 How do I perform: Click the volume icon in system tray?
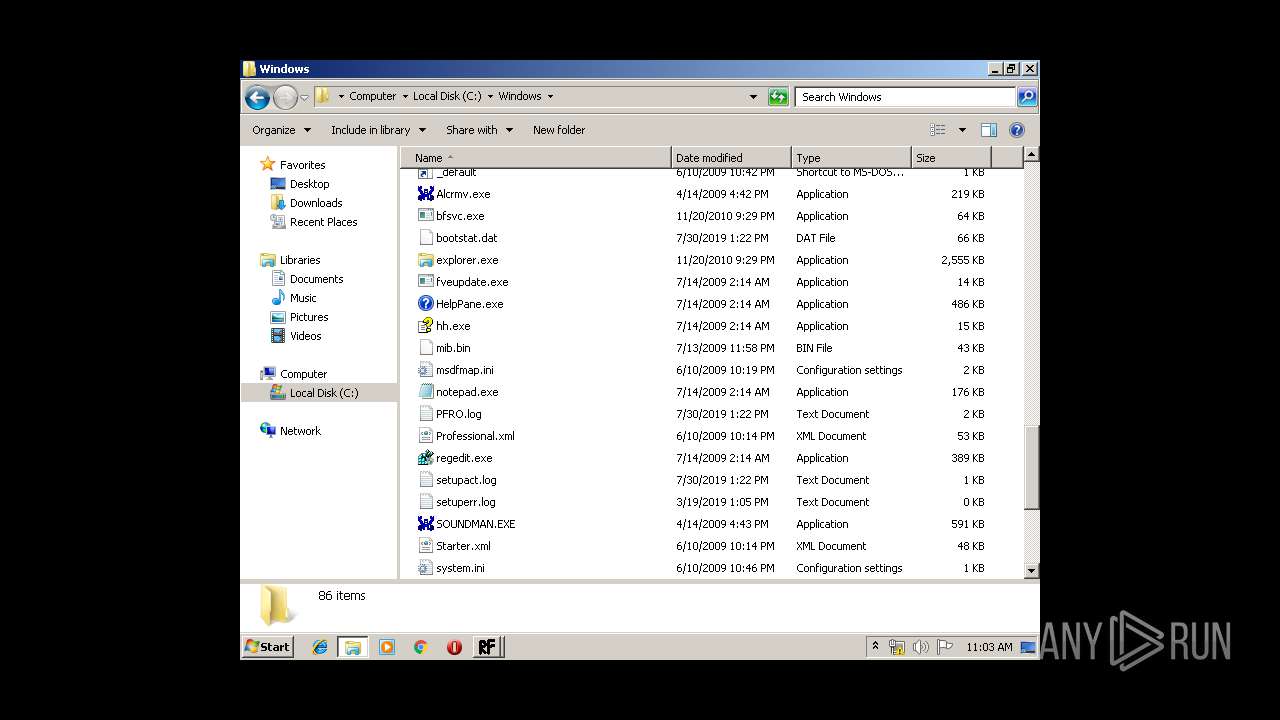coord(920,647)
